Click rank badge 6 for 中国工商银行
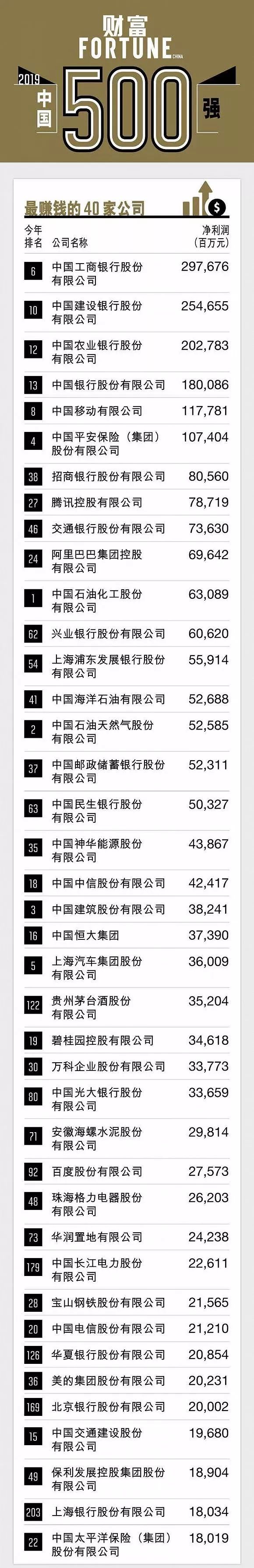This screenshot has width=254, height=1568. click(x=33, y=271)
